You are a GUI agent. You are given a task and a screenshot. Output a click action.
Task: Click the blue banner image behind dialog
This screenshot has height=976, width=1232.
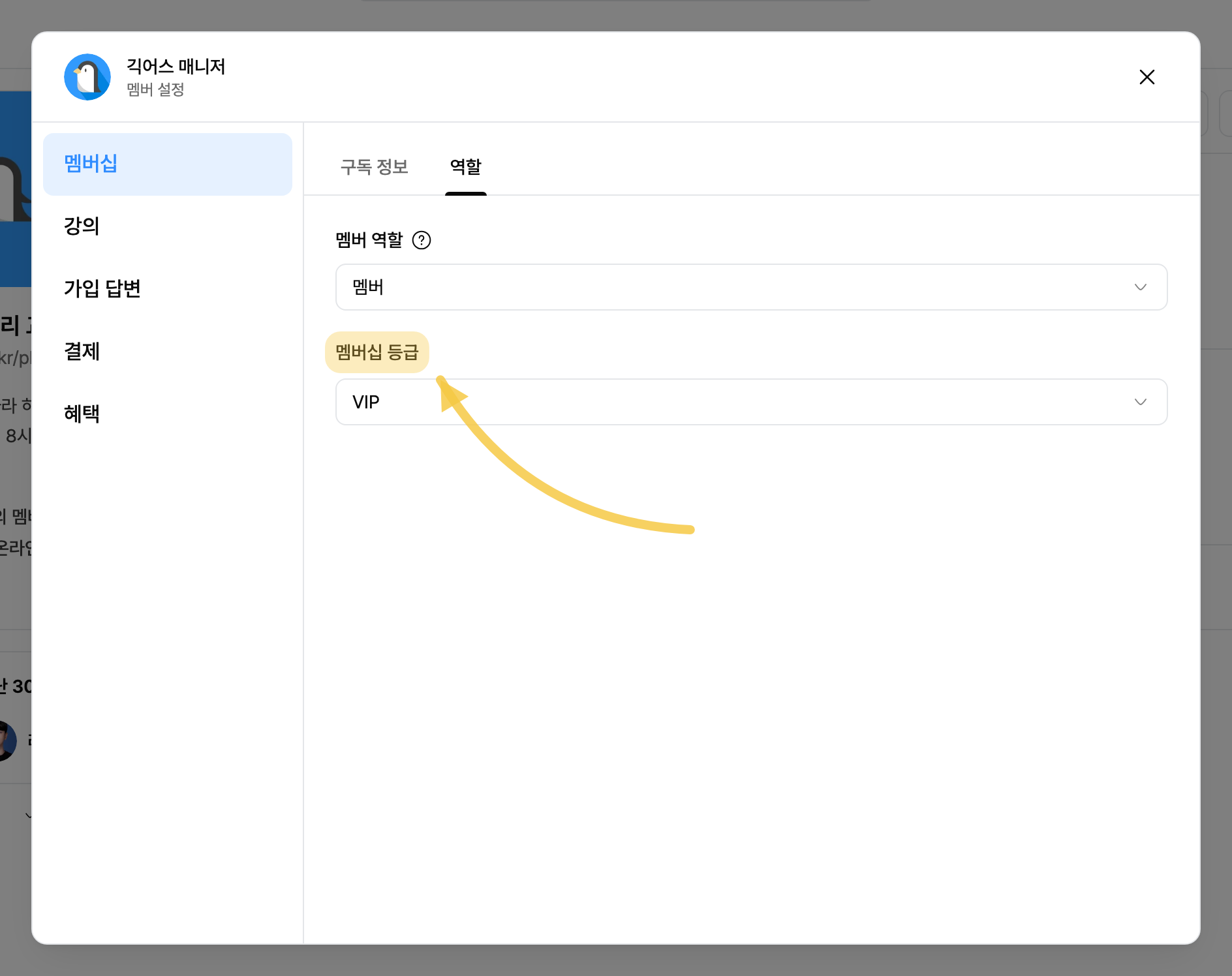coord(16,189)
